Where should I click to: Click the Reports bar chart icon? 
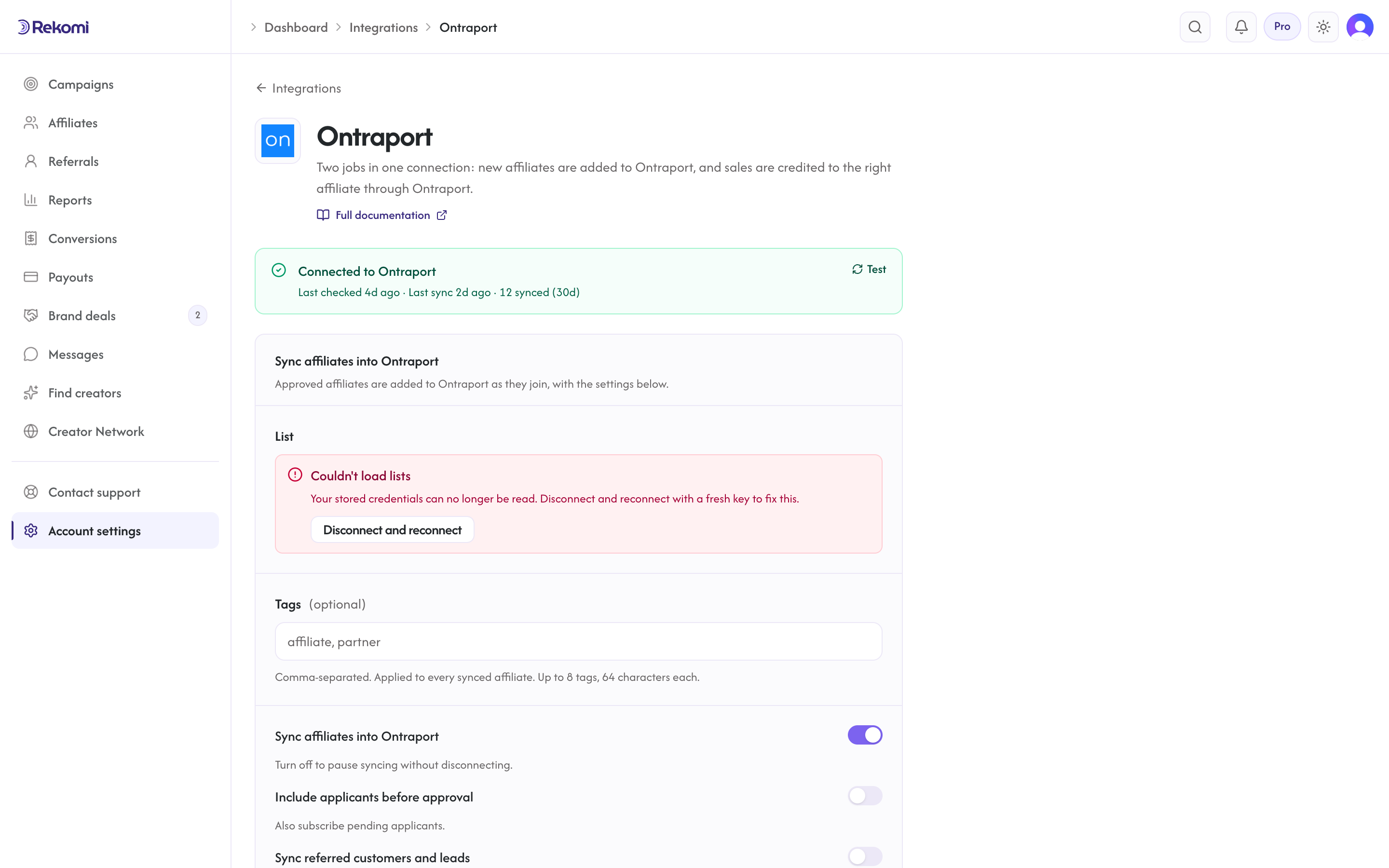coord(31,200)
